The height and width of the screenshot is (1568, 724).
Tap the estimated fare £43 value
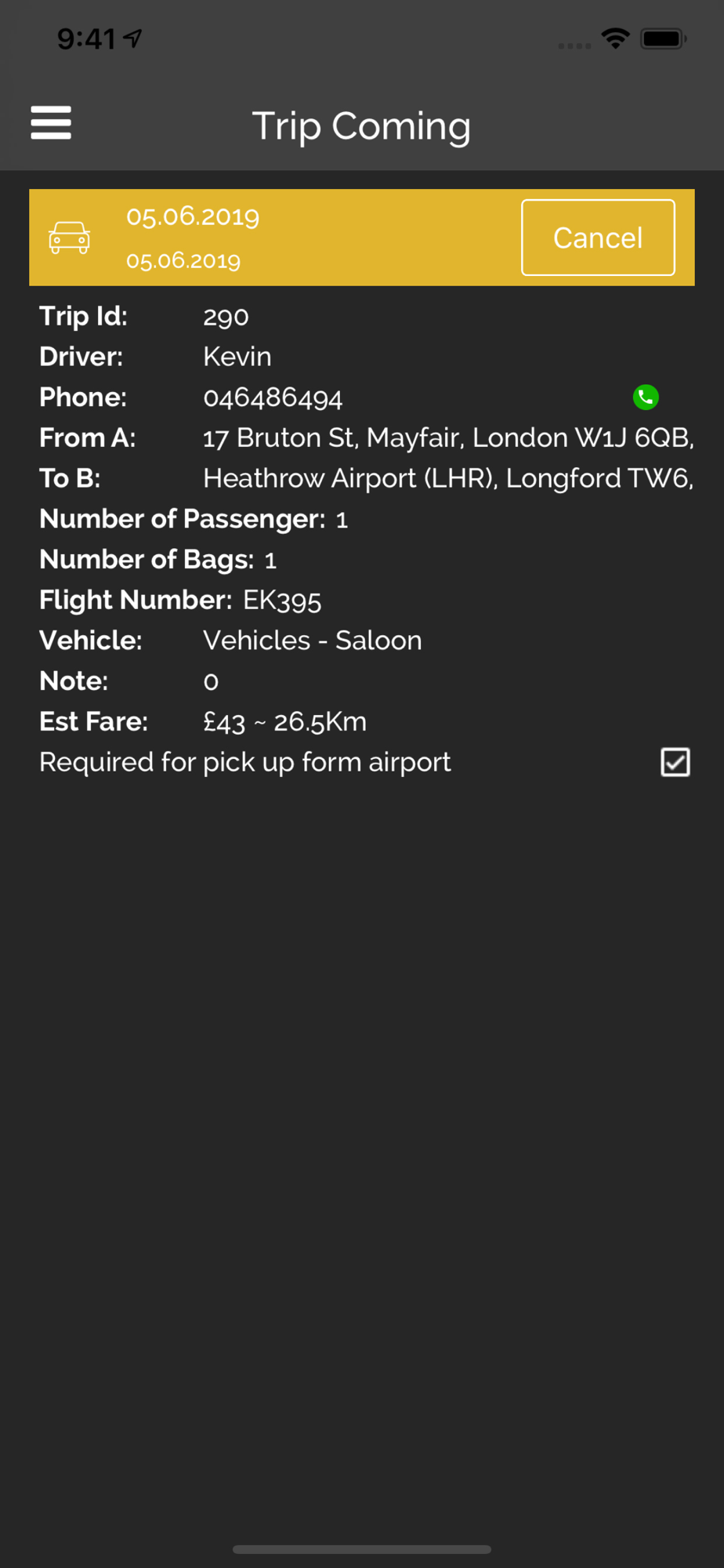click(x=224, y=722)
